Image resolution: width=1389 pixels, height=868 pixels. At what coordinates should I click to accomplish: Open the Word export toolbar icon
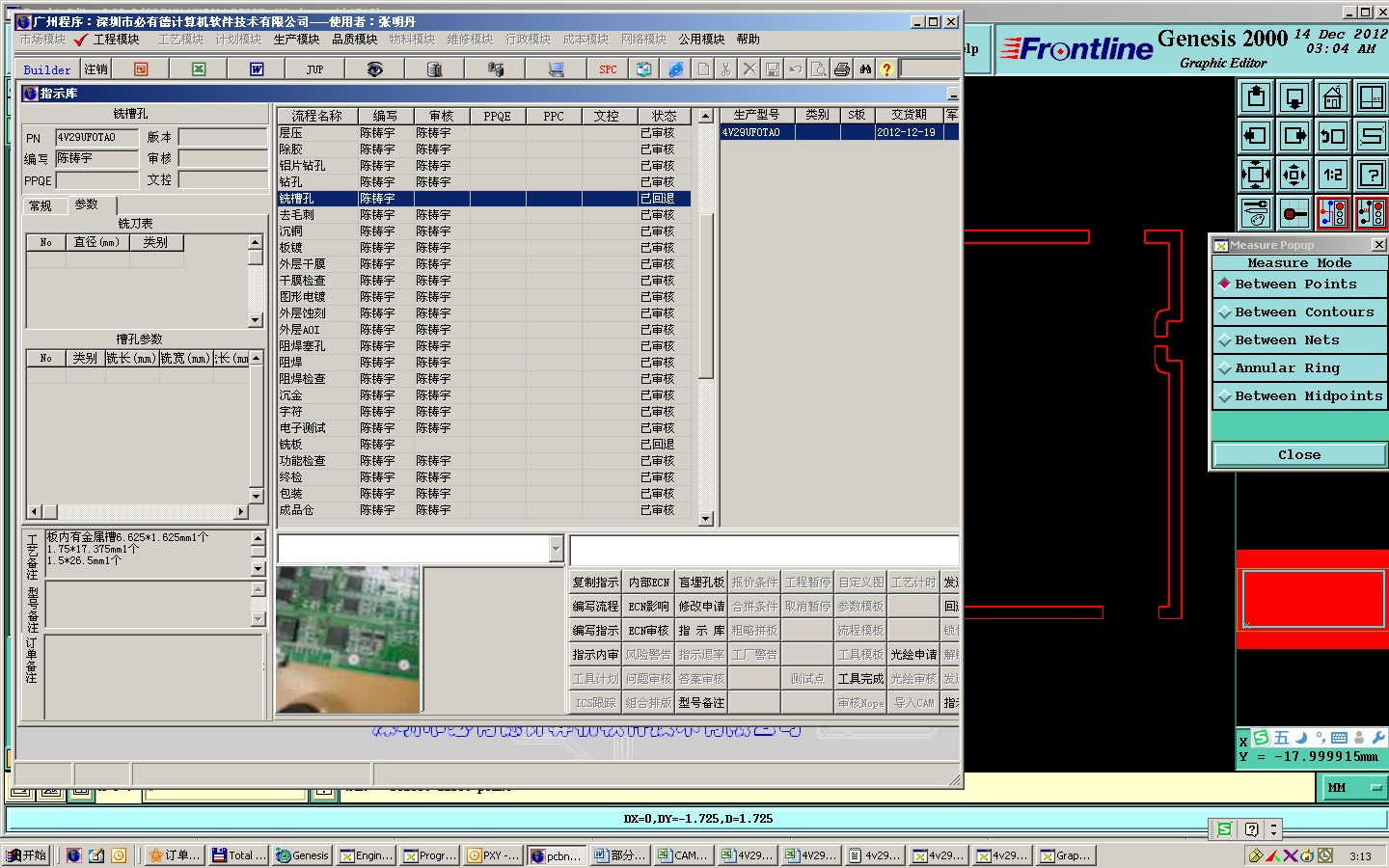257,69
